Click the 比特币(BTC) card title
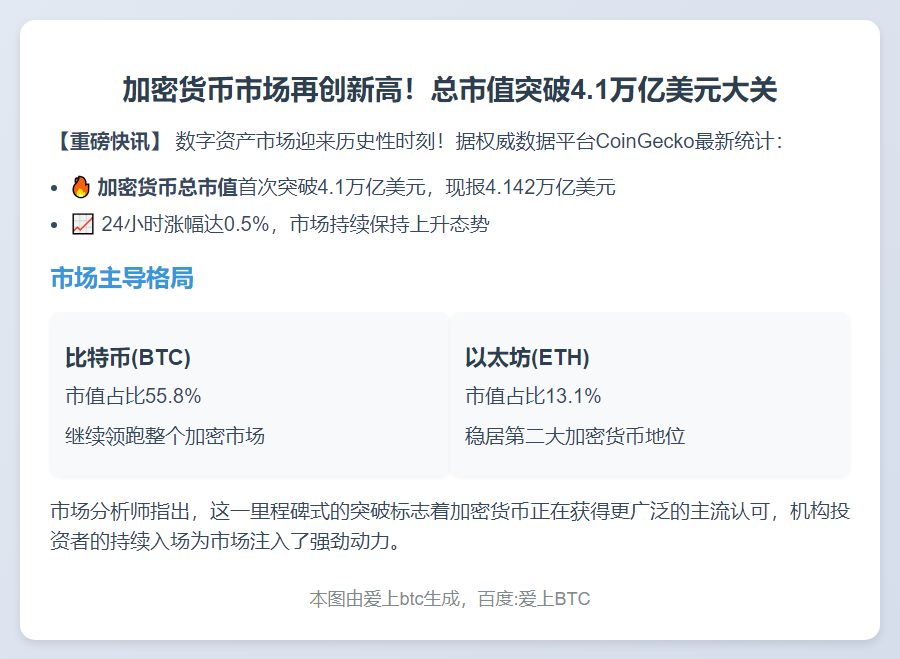Screen dimensions: 900x659 (128, 358)
